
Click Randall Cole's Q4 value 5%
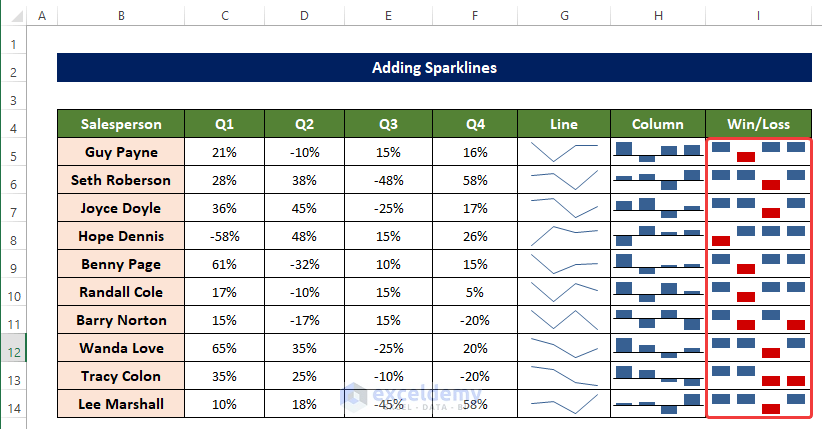[475, 292]
